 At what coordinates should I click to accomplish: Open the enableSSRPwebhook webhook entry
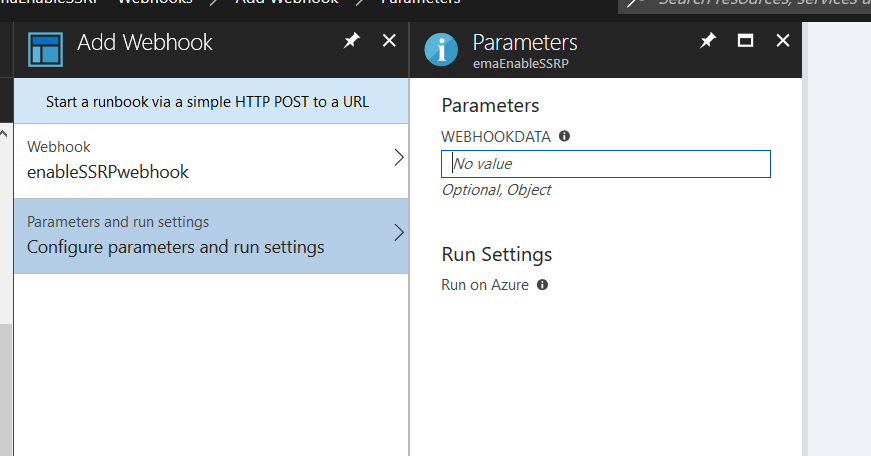point(108,171)
